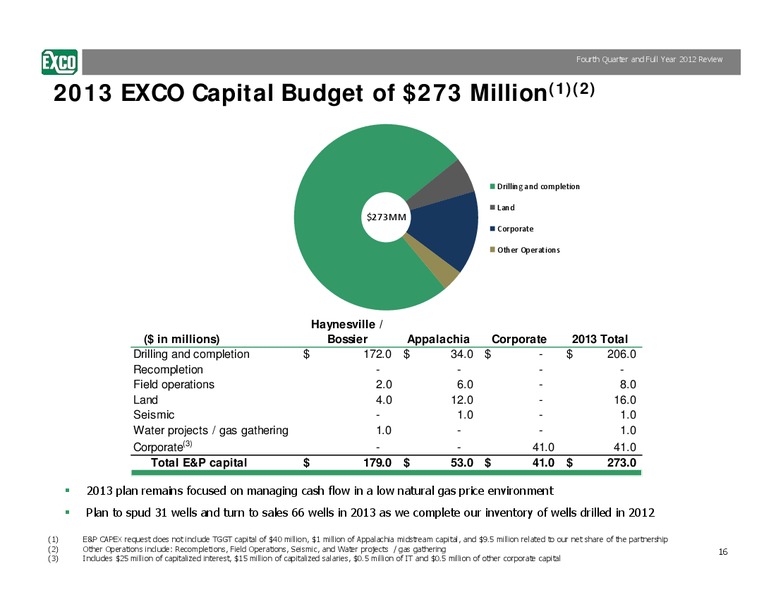Screen dimensions: 776x600
Task: Click the "Corporate" column header in the table
Action: click(519, 339)
